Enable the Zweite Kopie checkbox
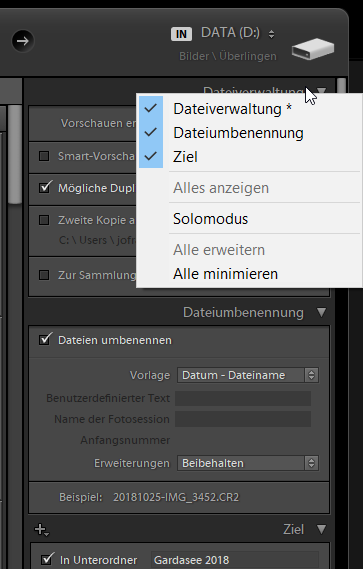Screen dimensions: 363x569 pyautogui.click(x=44, y=220)
